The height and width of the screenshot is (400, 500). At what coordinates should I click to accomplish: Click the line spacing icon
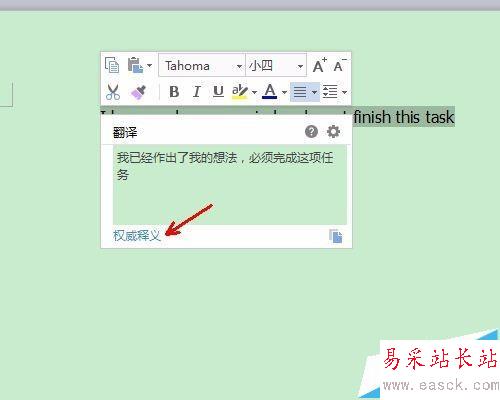(330, 92)
